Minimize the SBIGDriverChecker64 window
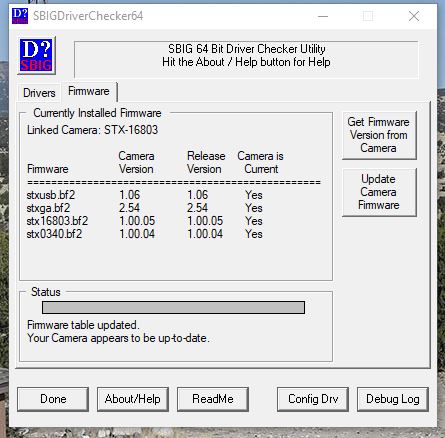 pos(323,16)
